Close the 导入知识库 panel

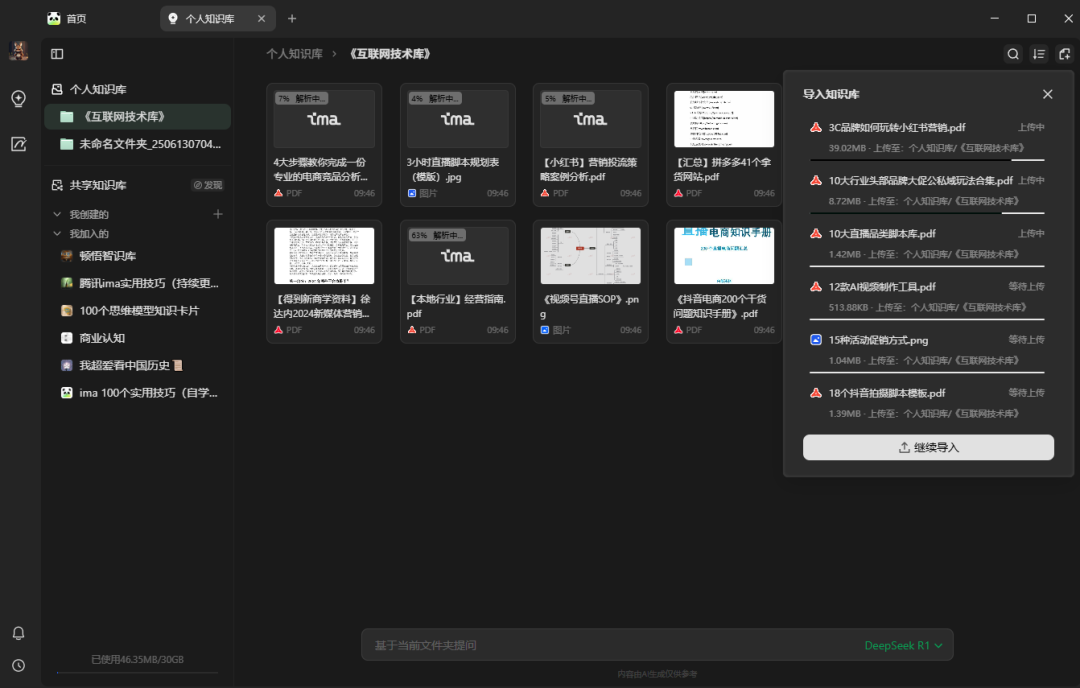pyautogui.click(x=1047, y=94)
